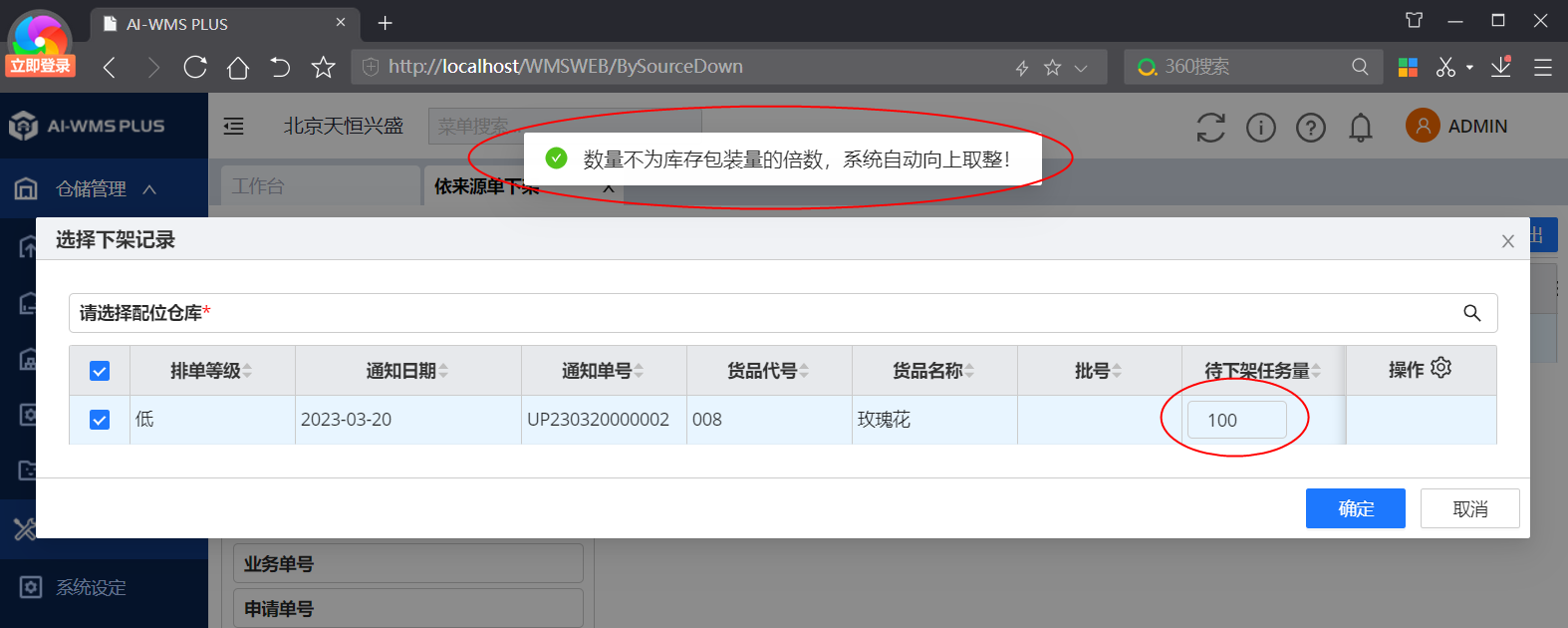This screenshot has width=1568, height=628.
Task: Open the help question mark icon
Action: click(x=1310, y=128)
